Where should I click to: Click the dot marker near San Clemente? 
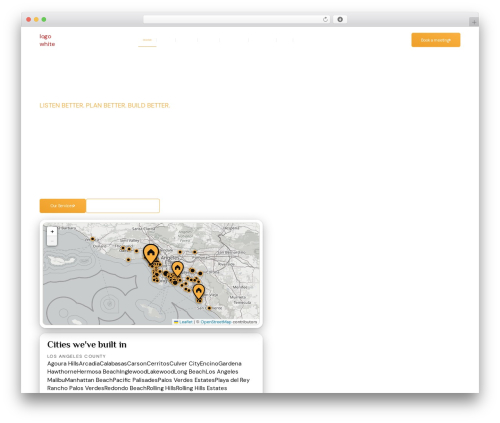pyautogui.click(x=209, y=308)
